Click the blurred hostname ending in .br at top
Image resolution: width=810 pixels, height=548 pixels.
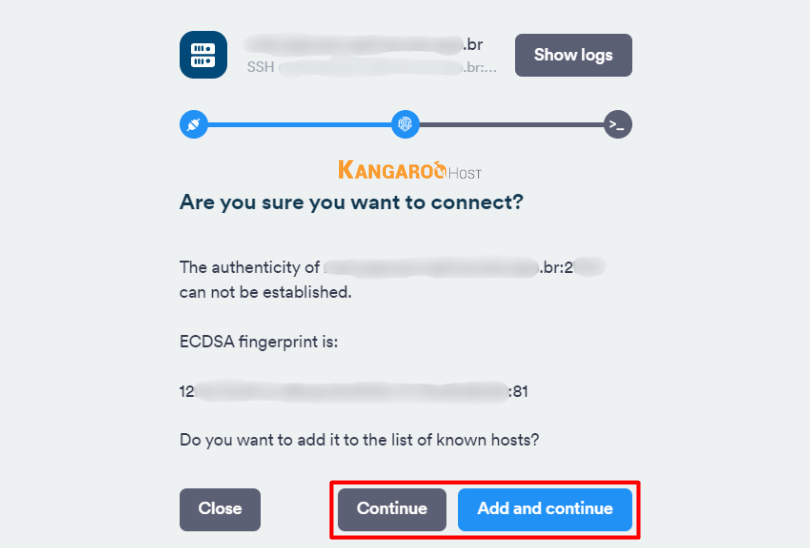tap(364, 44)
